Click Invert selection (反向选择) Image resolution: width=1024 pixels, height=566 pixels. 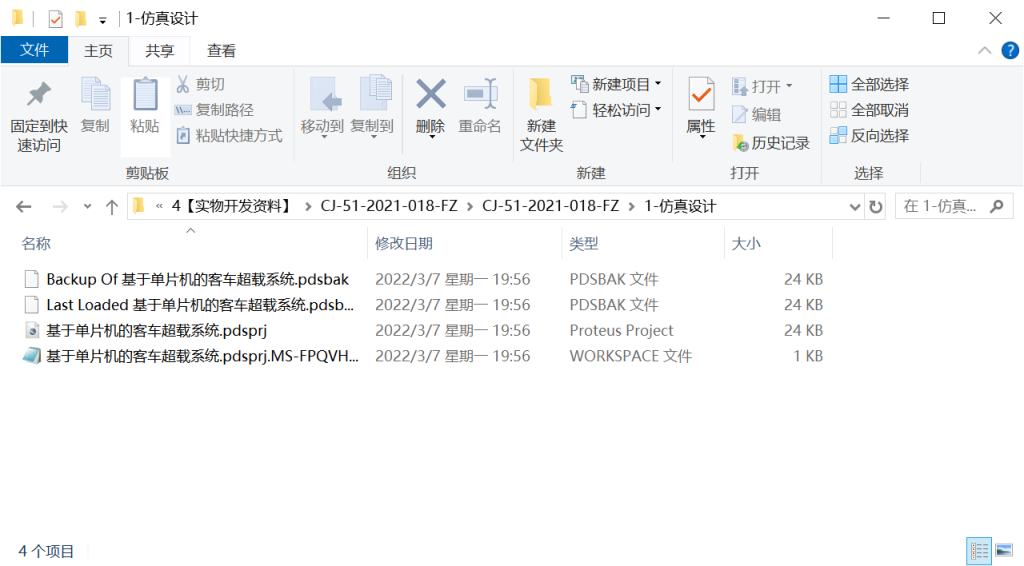869,135
